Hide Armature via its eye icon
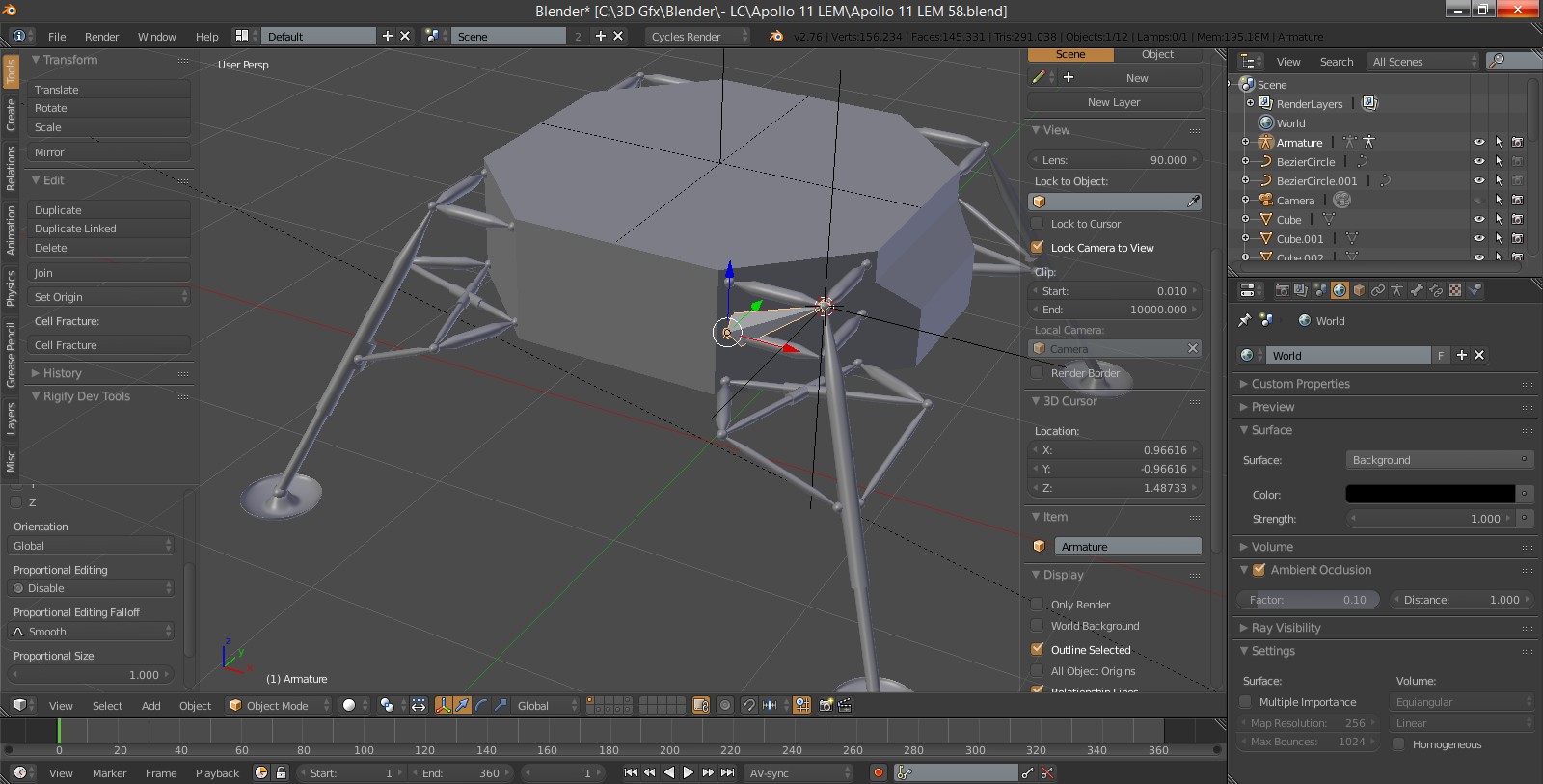 [1478, 142]
